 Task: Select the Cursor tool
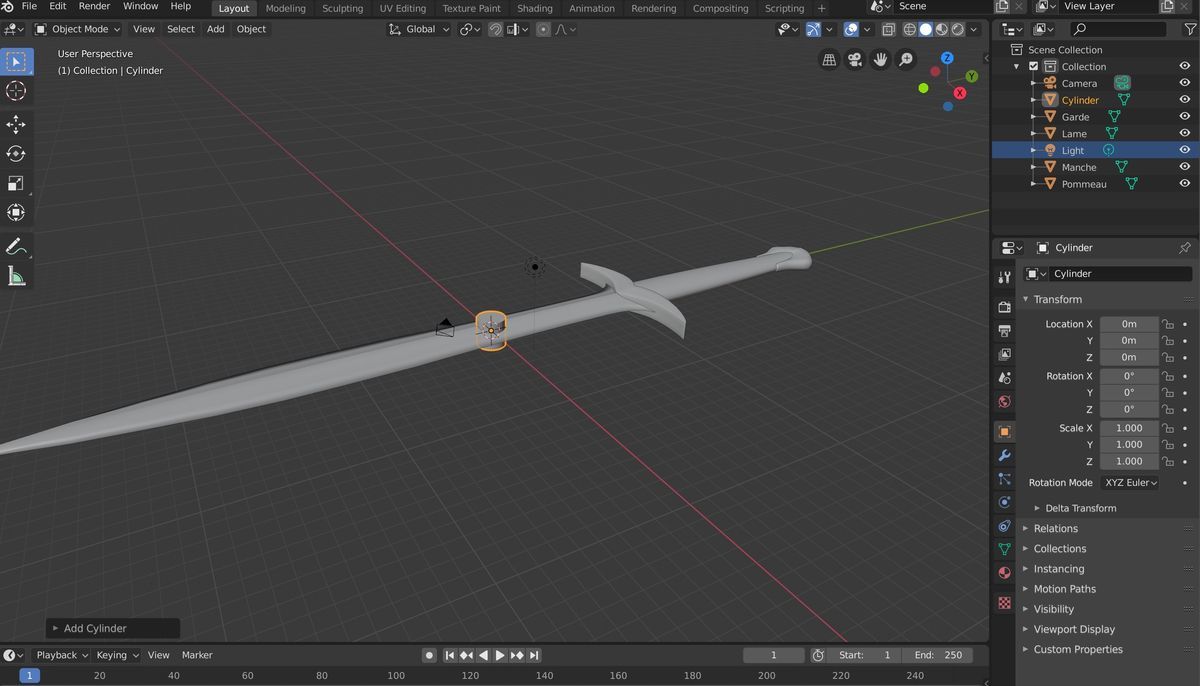16,91
